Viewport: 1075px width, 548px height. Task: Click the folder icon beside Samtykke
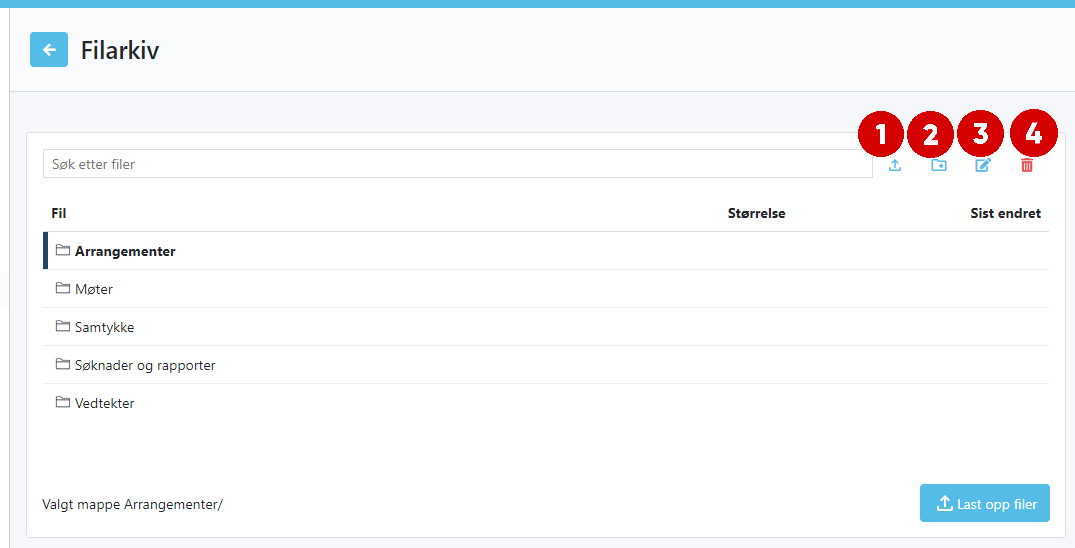[x=63, y=326]
